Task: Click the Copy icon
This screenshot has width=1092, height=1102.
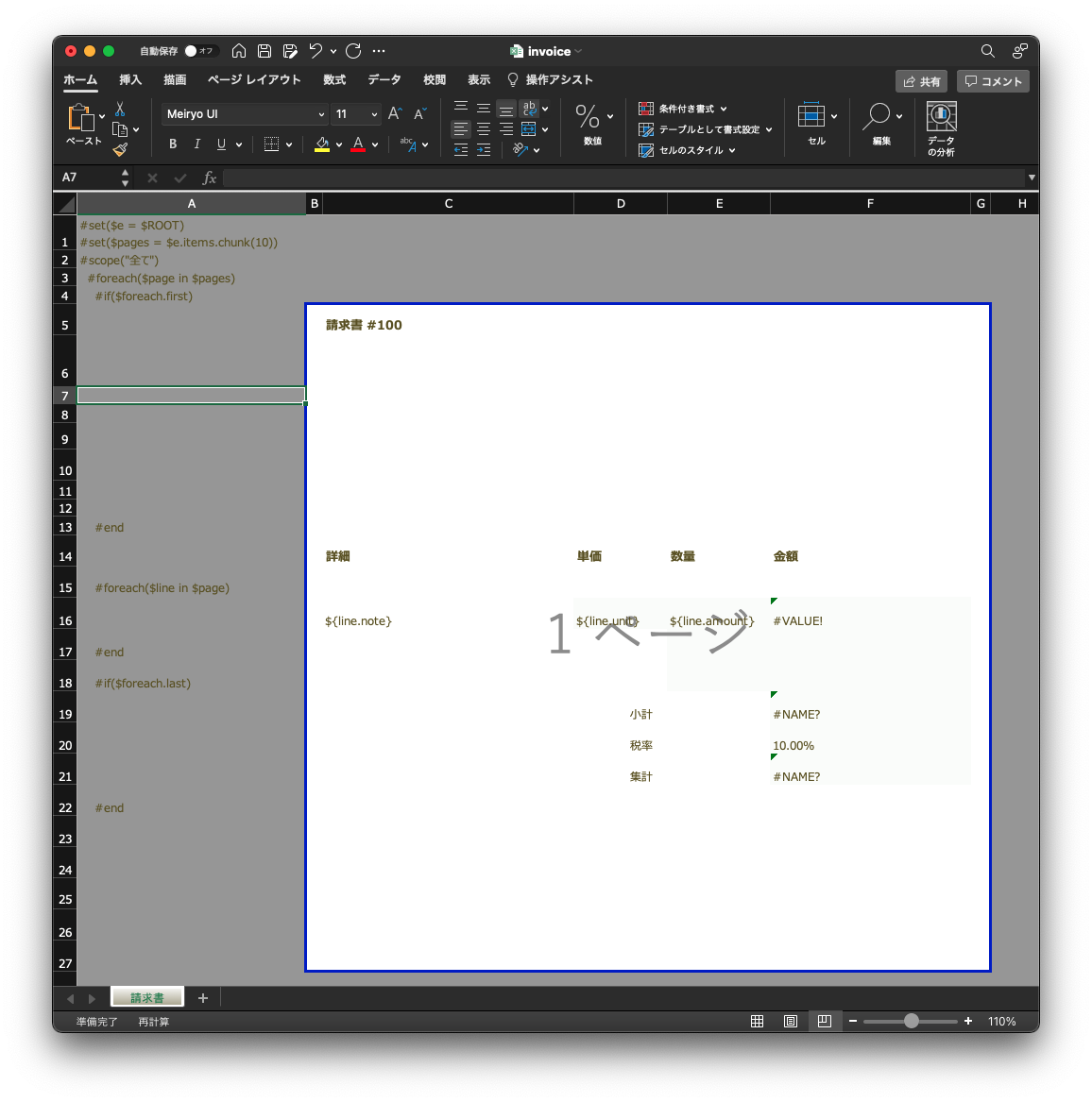Action: 120,129
